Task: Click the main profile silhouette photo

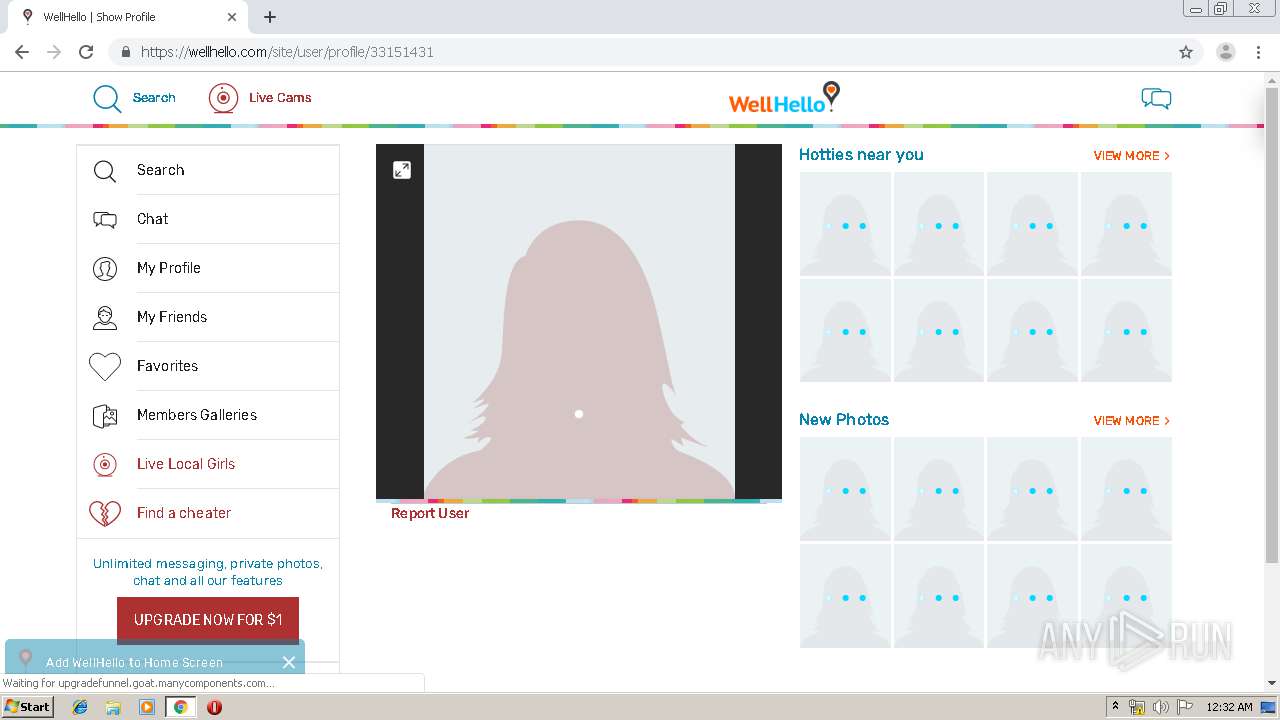Action: pyautogui.click(x=579, y=321)
